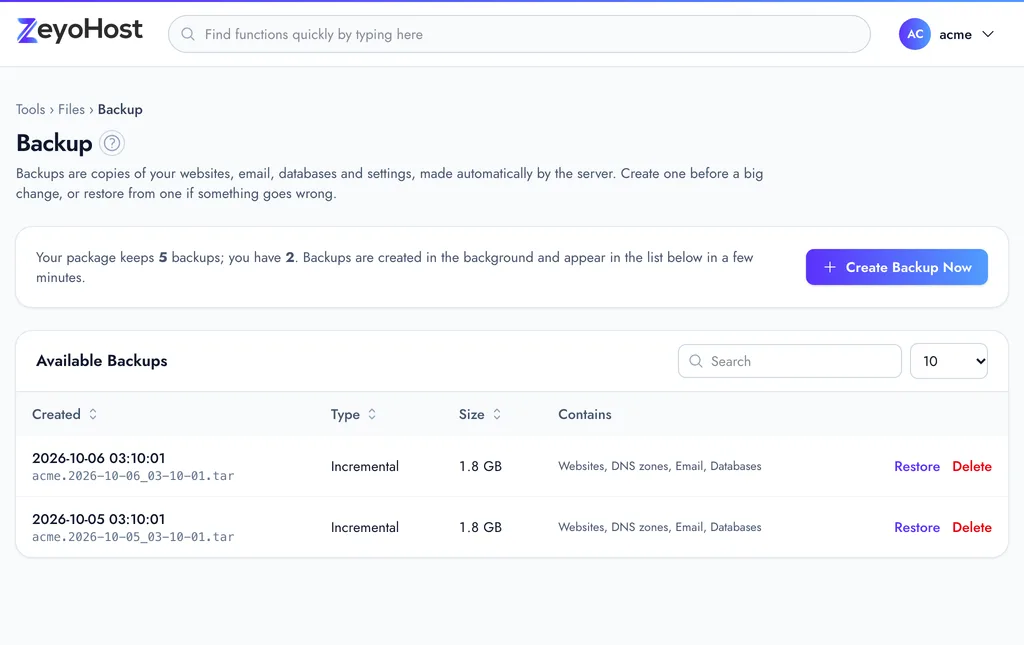This screenshot has width=1024, height=645.
Task: Click the Type column header
Action: tap(345, 414)
